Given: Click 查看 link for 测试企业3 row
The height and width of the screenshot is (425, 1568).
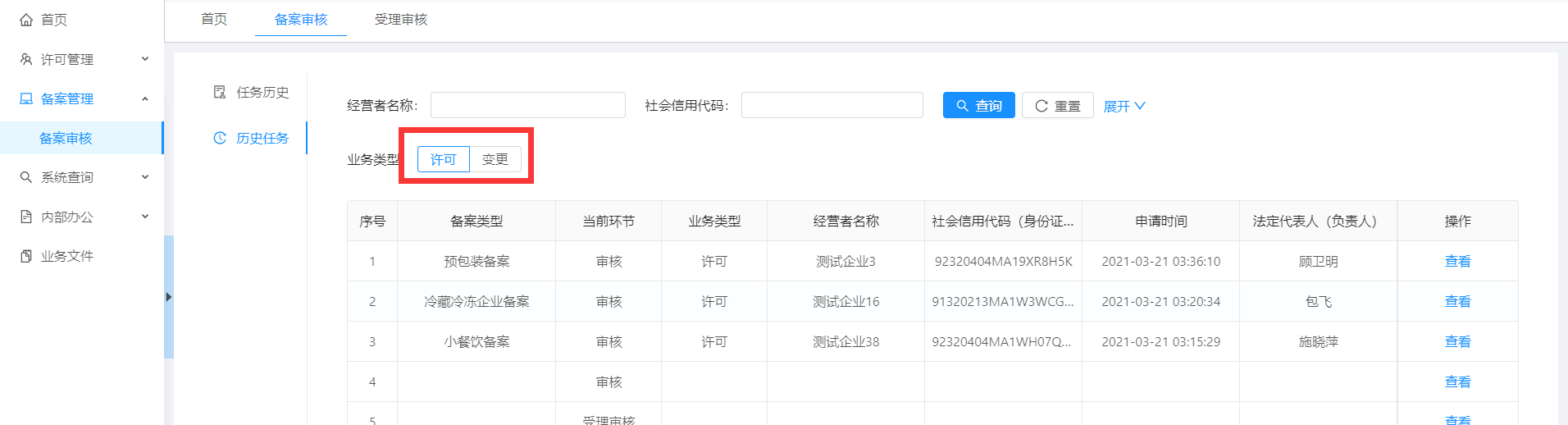Looking at the screenshot, I should (x=1456, y=261).
